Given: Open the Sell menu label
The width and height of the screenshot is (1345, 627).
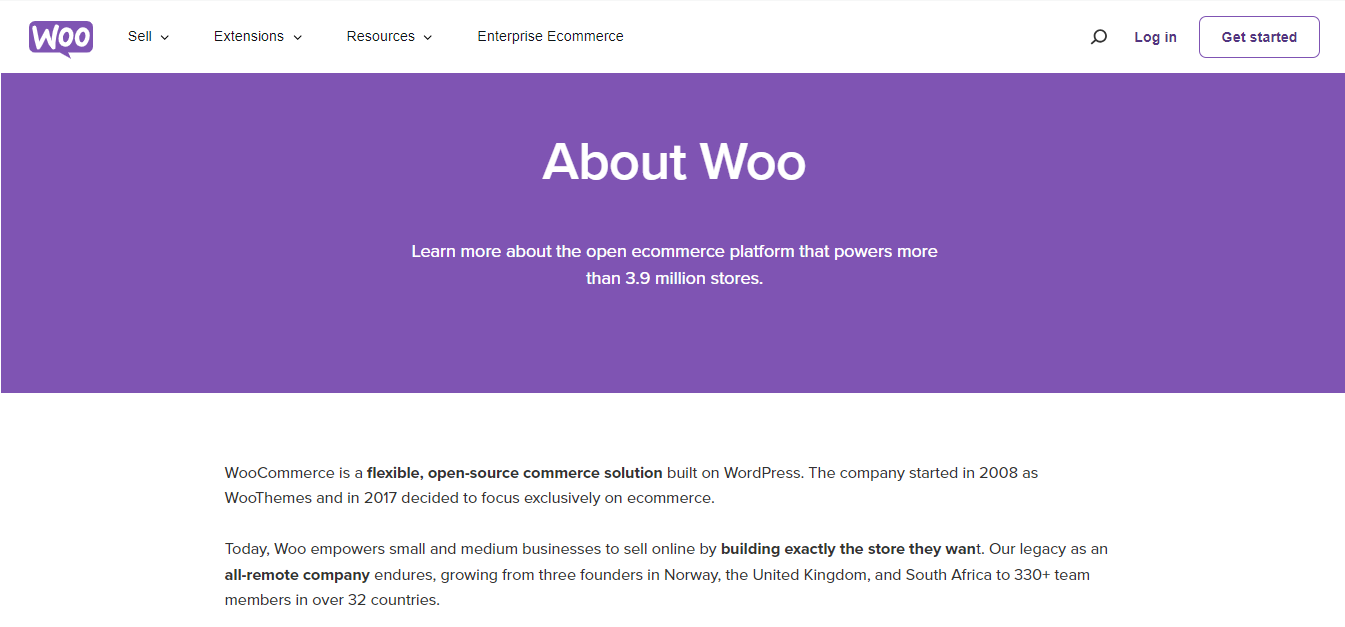Looking at the screenshot, I should tap(140, 36).
